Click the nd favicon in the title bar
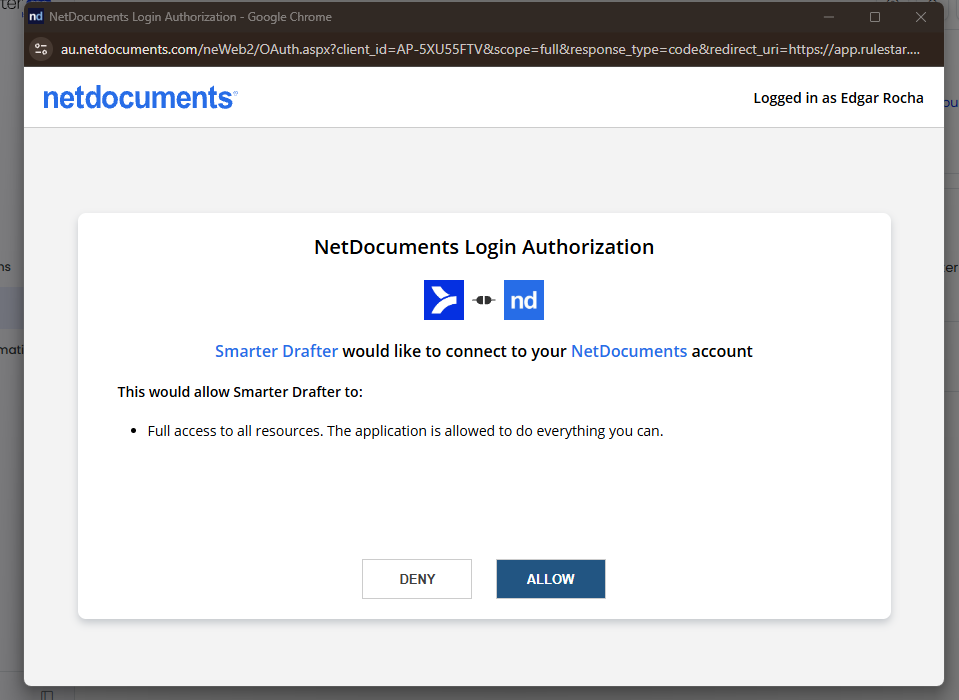This screenshot has height=700, width=959. pyautogui.click(x=36, y=17)
